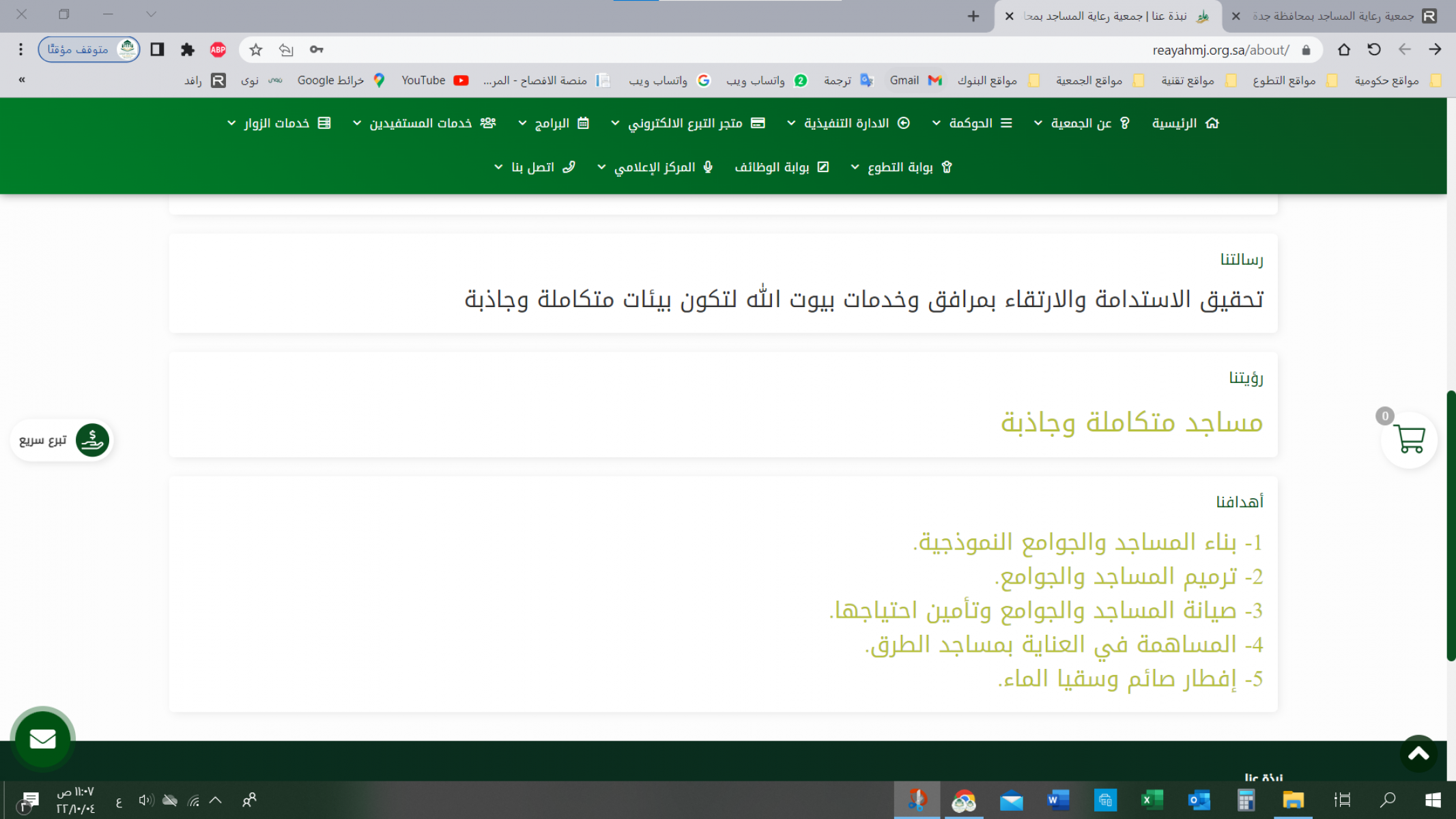This screenshot has height=819, width=1456.
Task: Click the scroll-to-top arrow button
Action: tap(1418, 753)
